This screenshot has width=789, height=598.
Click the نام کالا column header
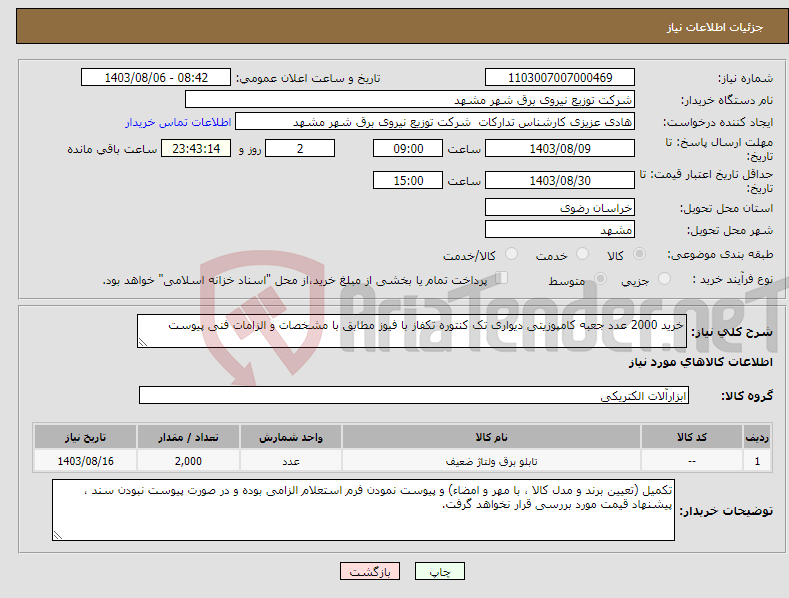tap(491, 437)
